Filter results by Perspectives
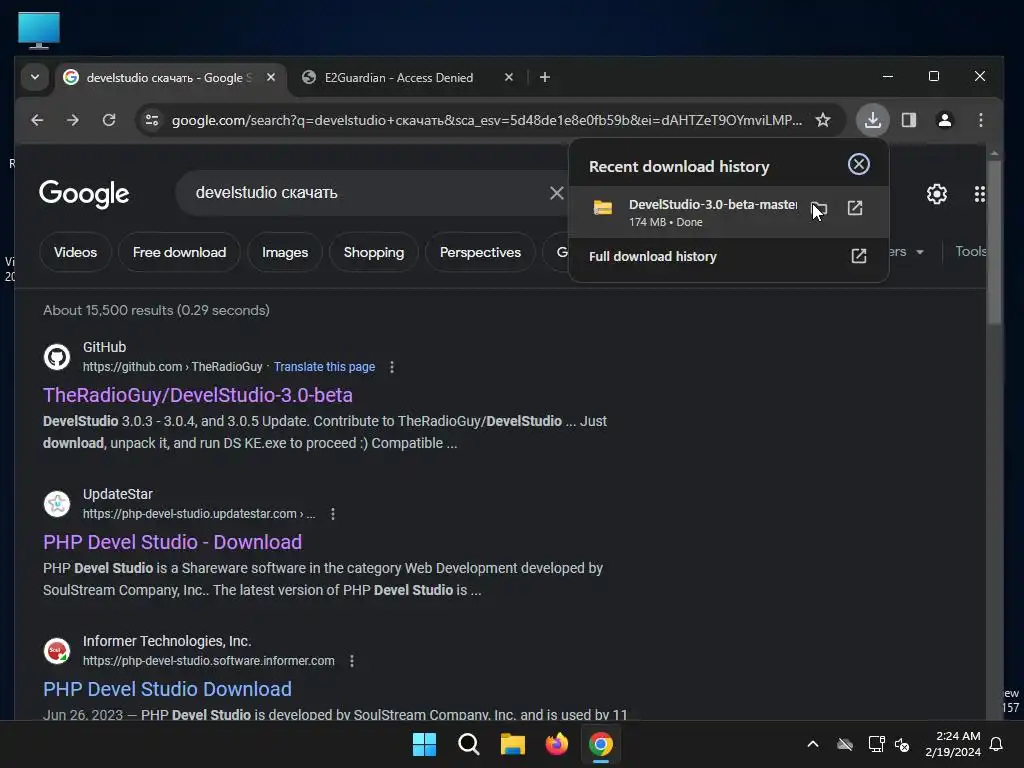The height and width of the screenshot is (768, 1024). point(480,252)
